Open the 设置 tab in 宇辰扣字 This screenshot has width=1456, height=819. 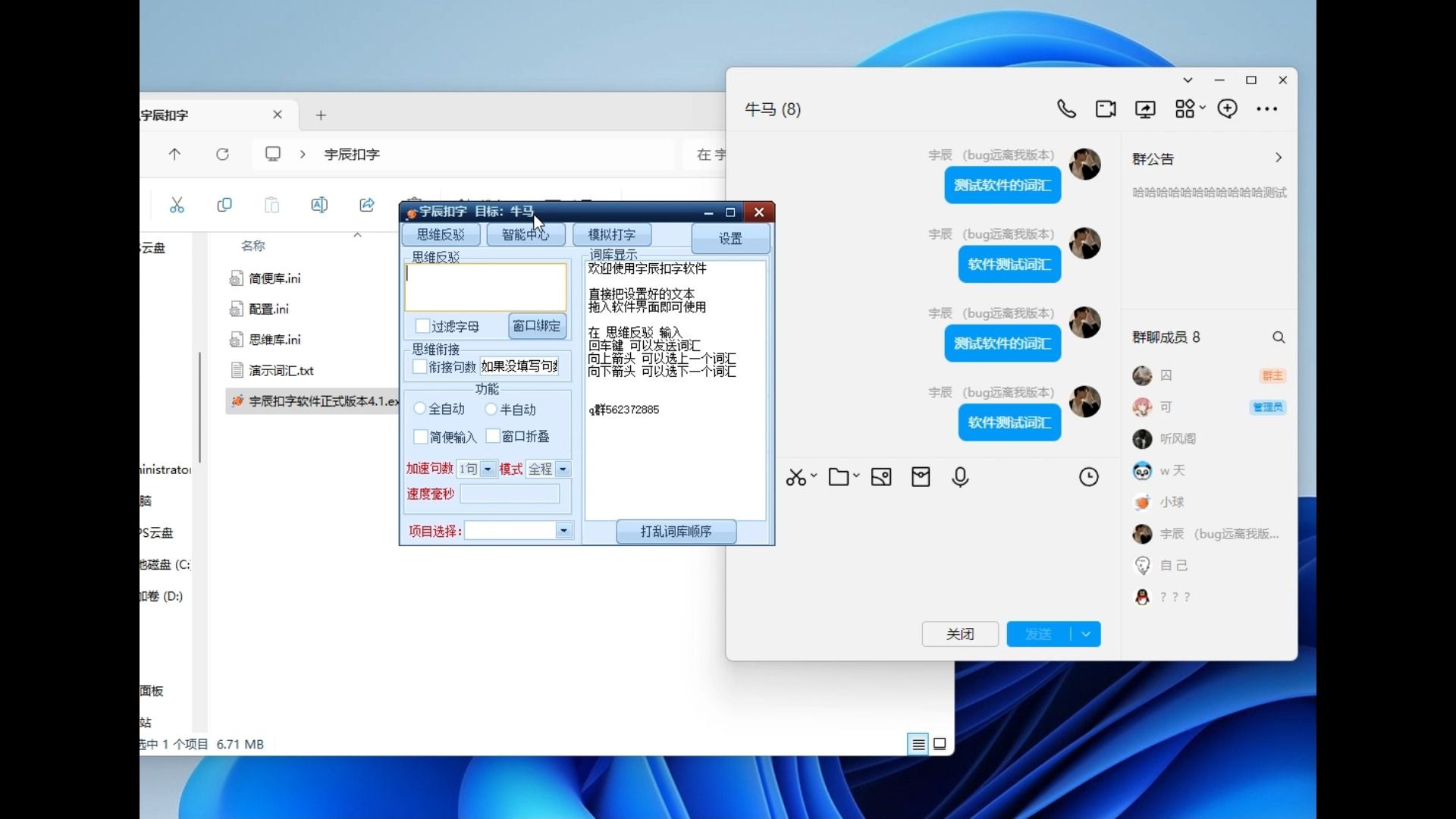click(730, 238)
